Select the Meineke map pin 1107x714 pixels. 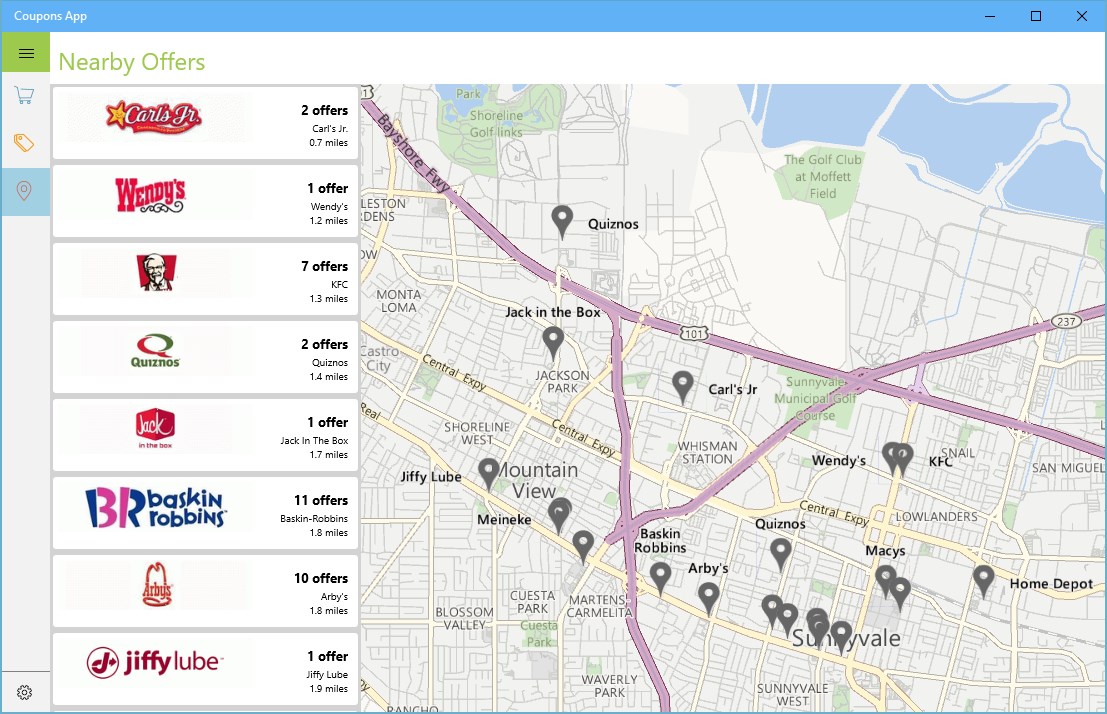click(559, 516)
